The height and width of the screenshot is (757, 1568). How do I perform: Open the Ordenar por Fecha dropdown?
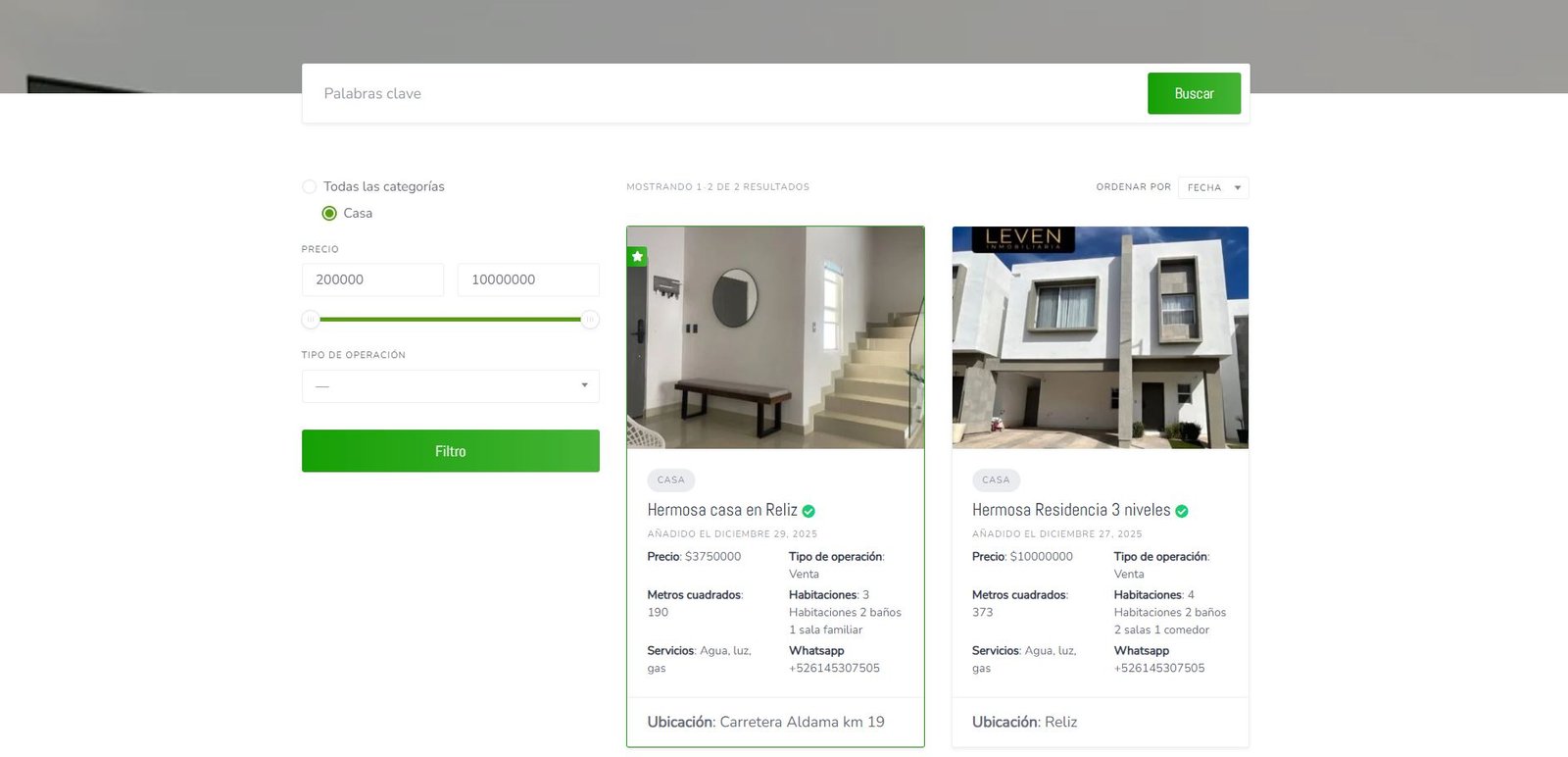[1213, 187]
